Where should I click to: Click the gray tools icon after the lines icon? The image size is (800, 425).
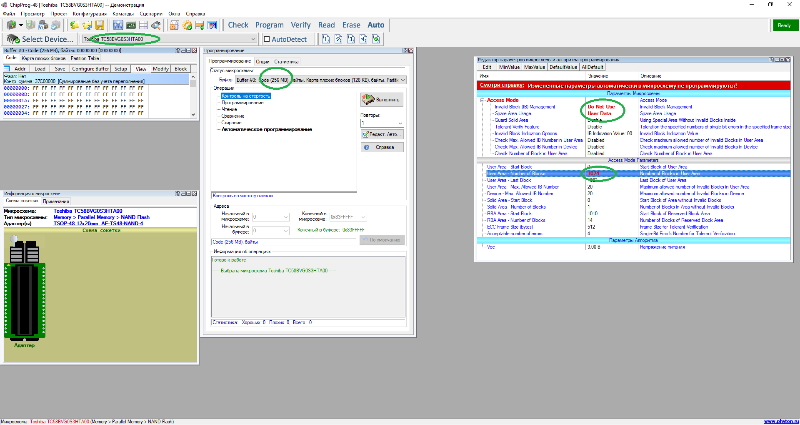(x=156, y=25)
